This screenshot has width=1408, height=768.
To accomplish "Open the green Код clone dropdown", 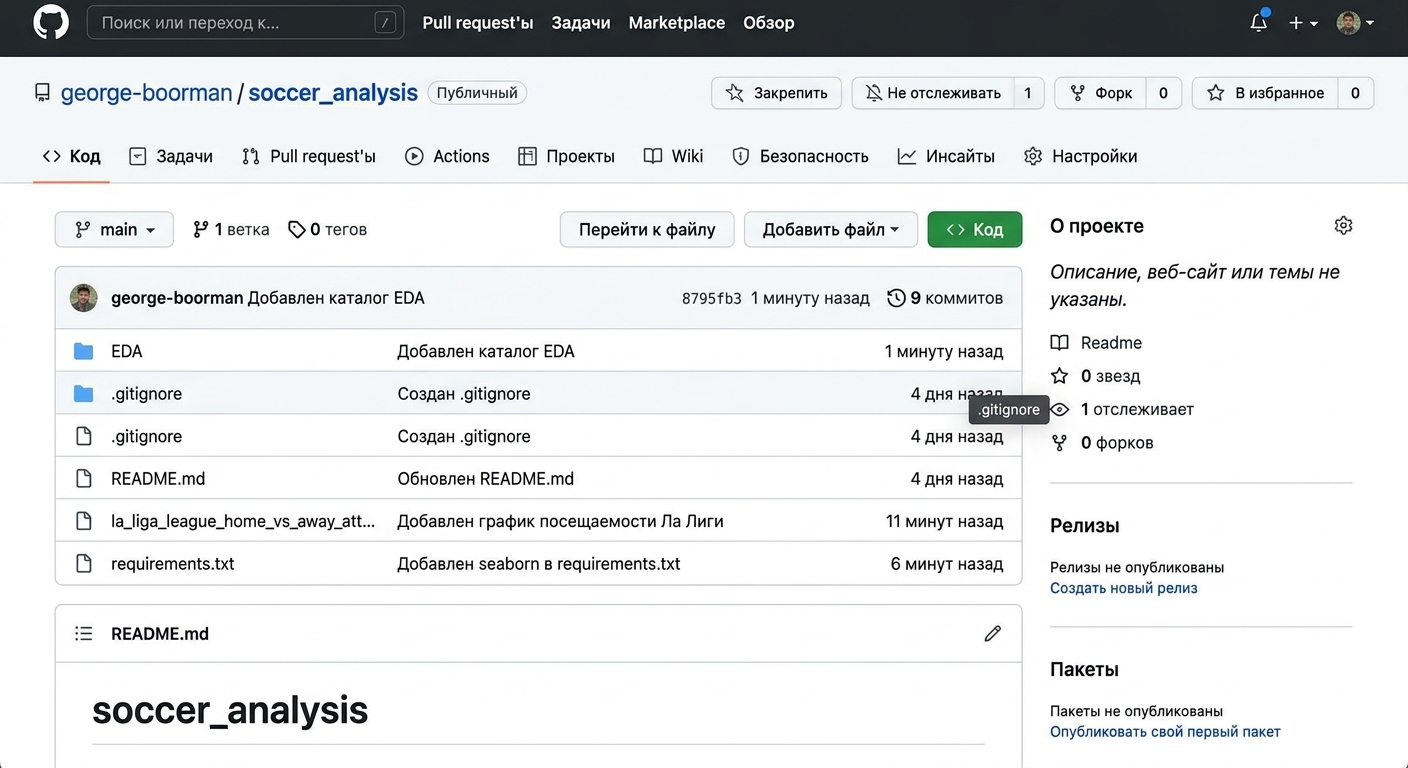I will pos(975,230).
